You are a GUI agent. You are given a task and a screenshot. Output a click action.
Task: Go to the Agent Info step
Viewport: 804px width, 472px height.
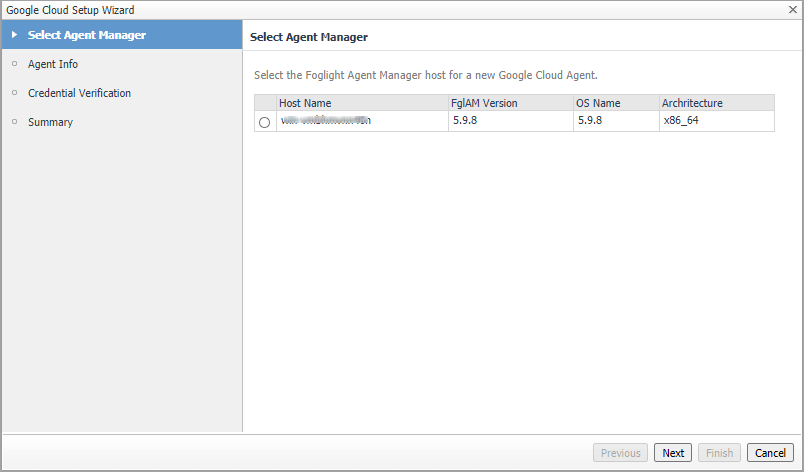click(53, 64)
